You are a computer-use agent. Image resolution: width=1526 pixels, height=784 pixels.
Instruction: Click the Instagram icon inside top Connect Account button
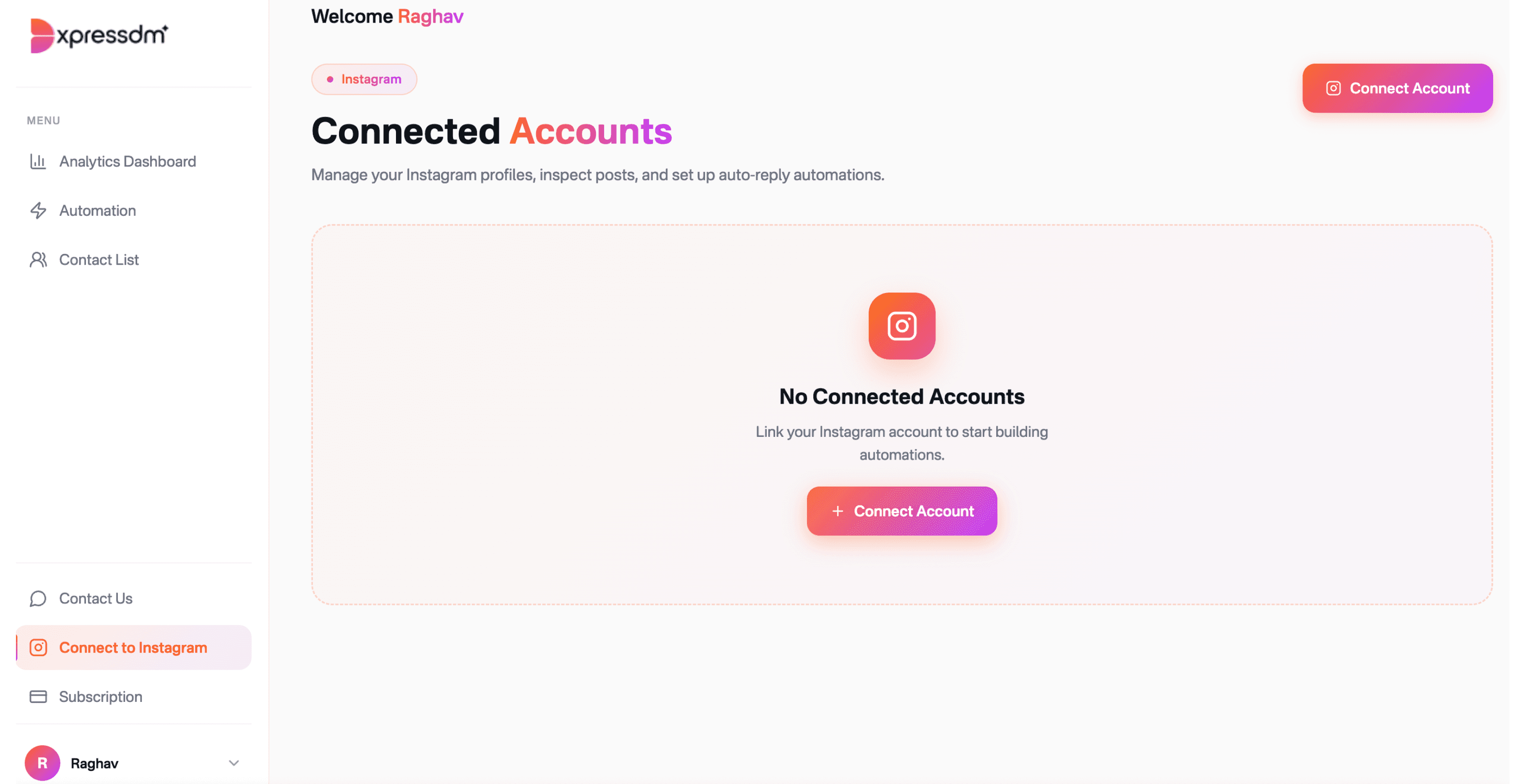click(1332, 88)
